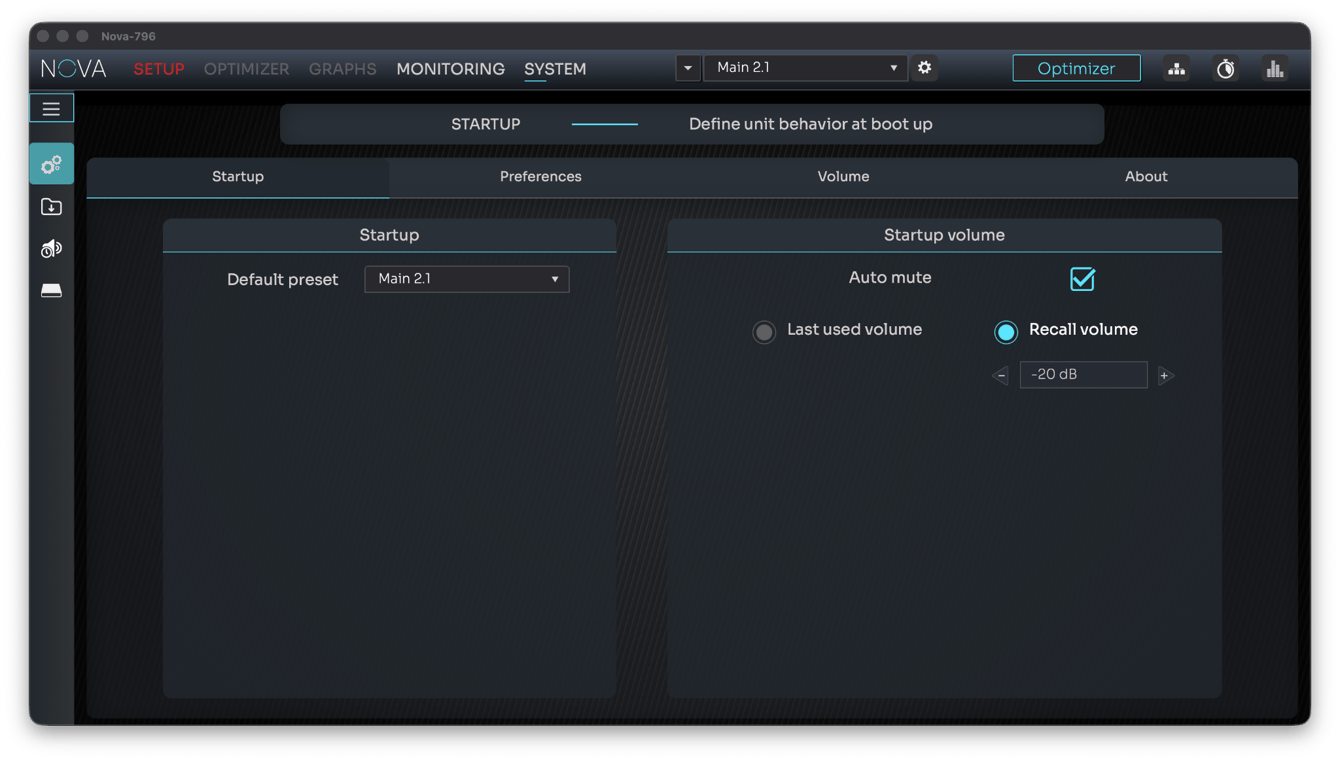Select the gears settings sidebar icon
The image size is (1340, 761).
pos(51,164)
